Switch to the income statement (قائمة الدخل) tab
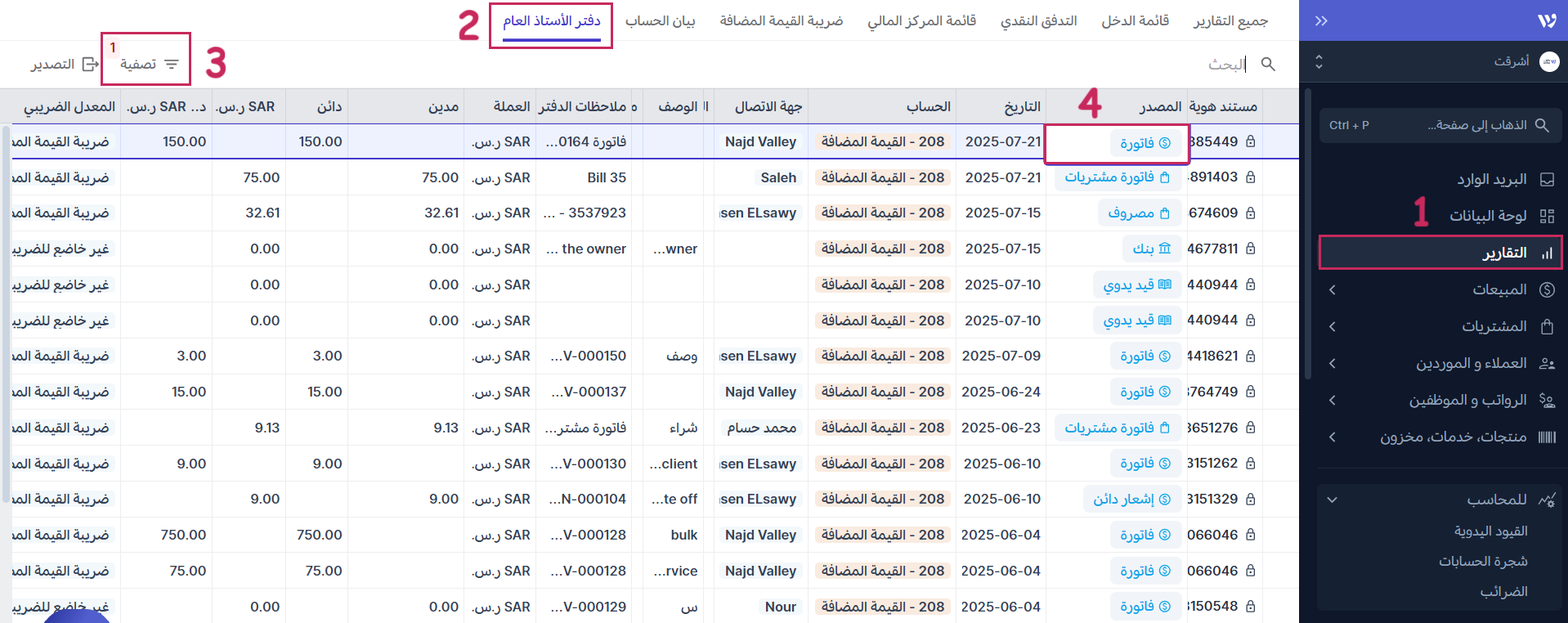Image resolution: width=1568 pixels, height=623 pixels. point(1135,20)
